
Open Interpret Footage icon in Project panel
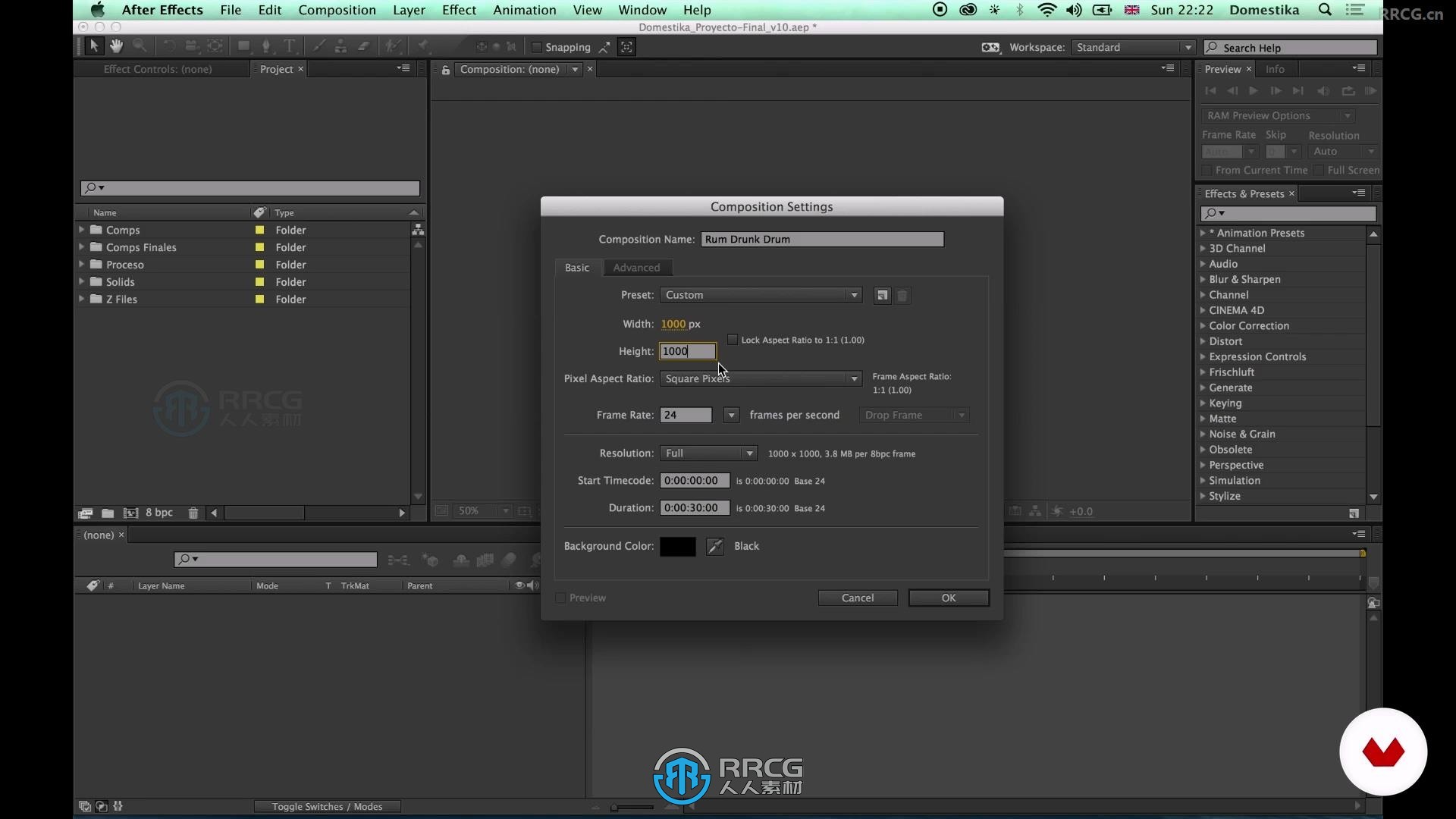pyautogui.click(x=85, y=513)
